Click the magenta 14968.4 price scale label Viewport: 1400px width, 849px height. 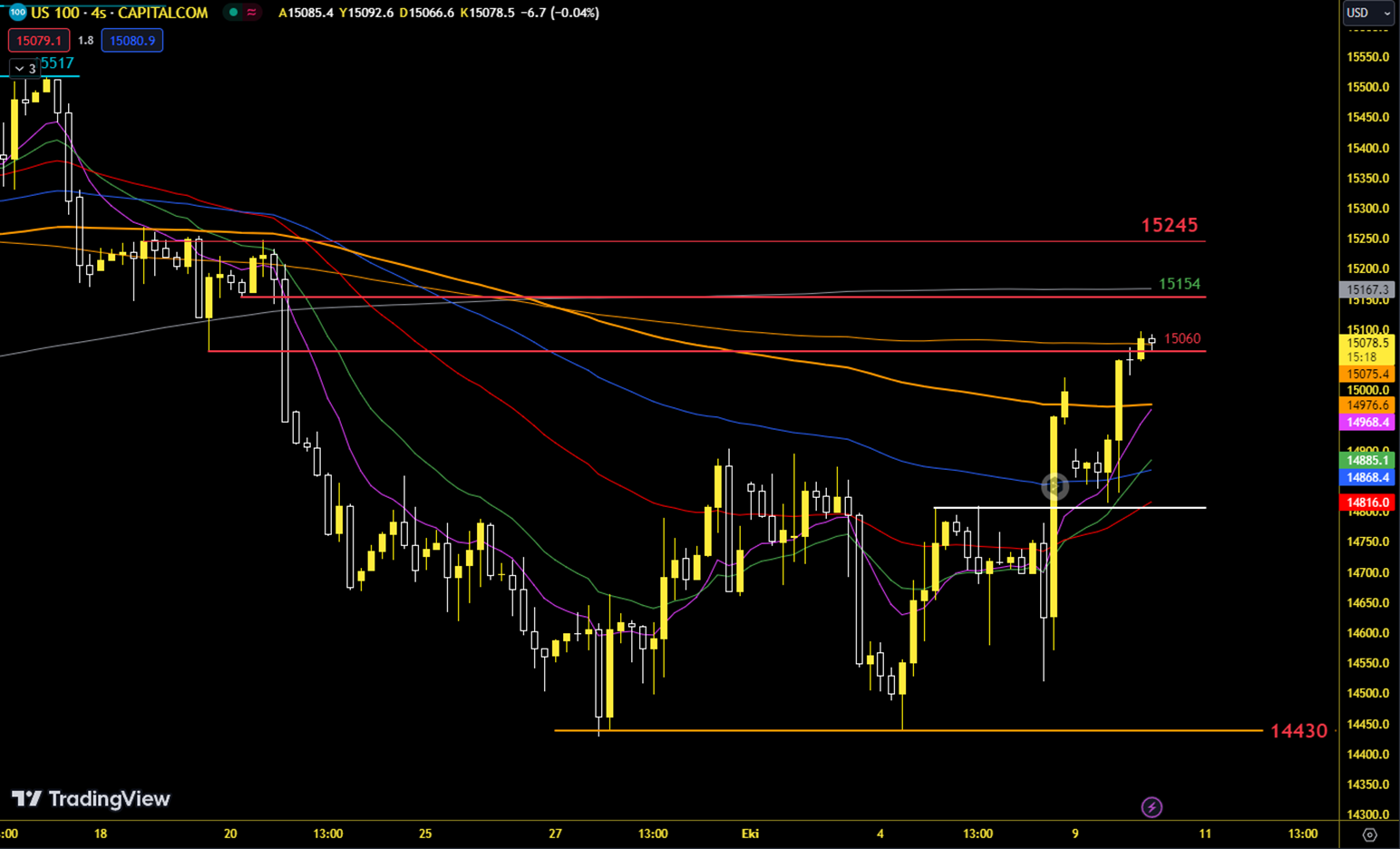1367,423
